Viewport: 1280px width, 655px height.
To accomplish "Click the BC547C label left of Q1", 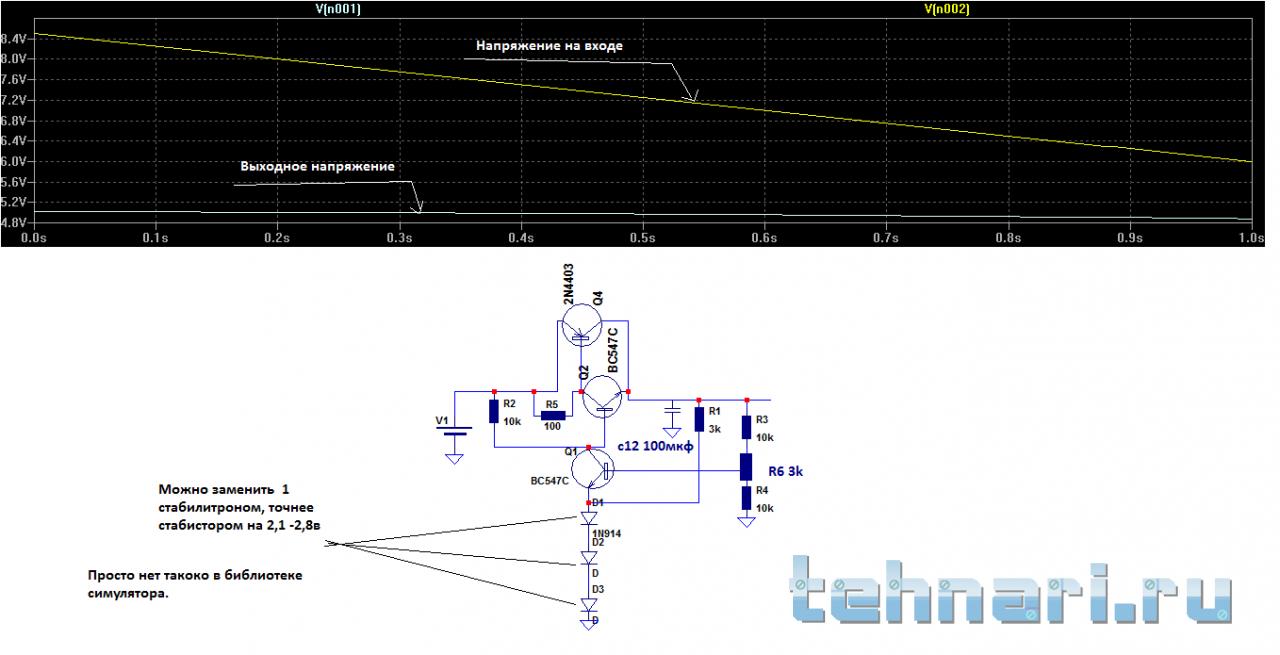I will coord(550,481).
